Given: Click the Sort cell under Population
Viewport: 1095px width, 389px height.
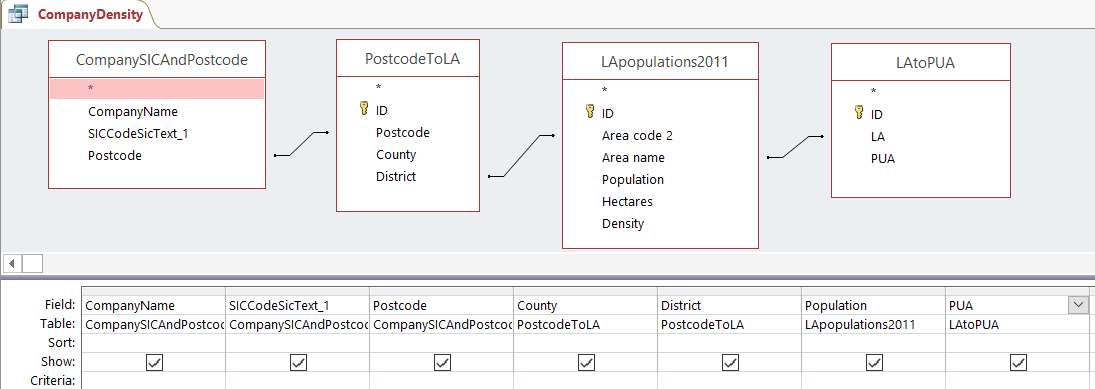Looking at the screenshot, I should tap(873, 343).
